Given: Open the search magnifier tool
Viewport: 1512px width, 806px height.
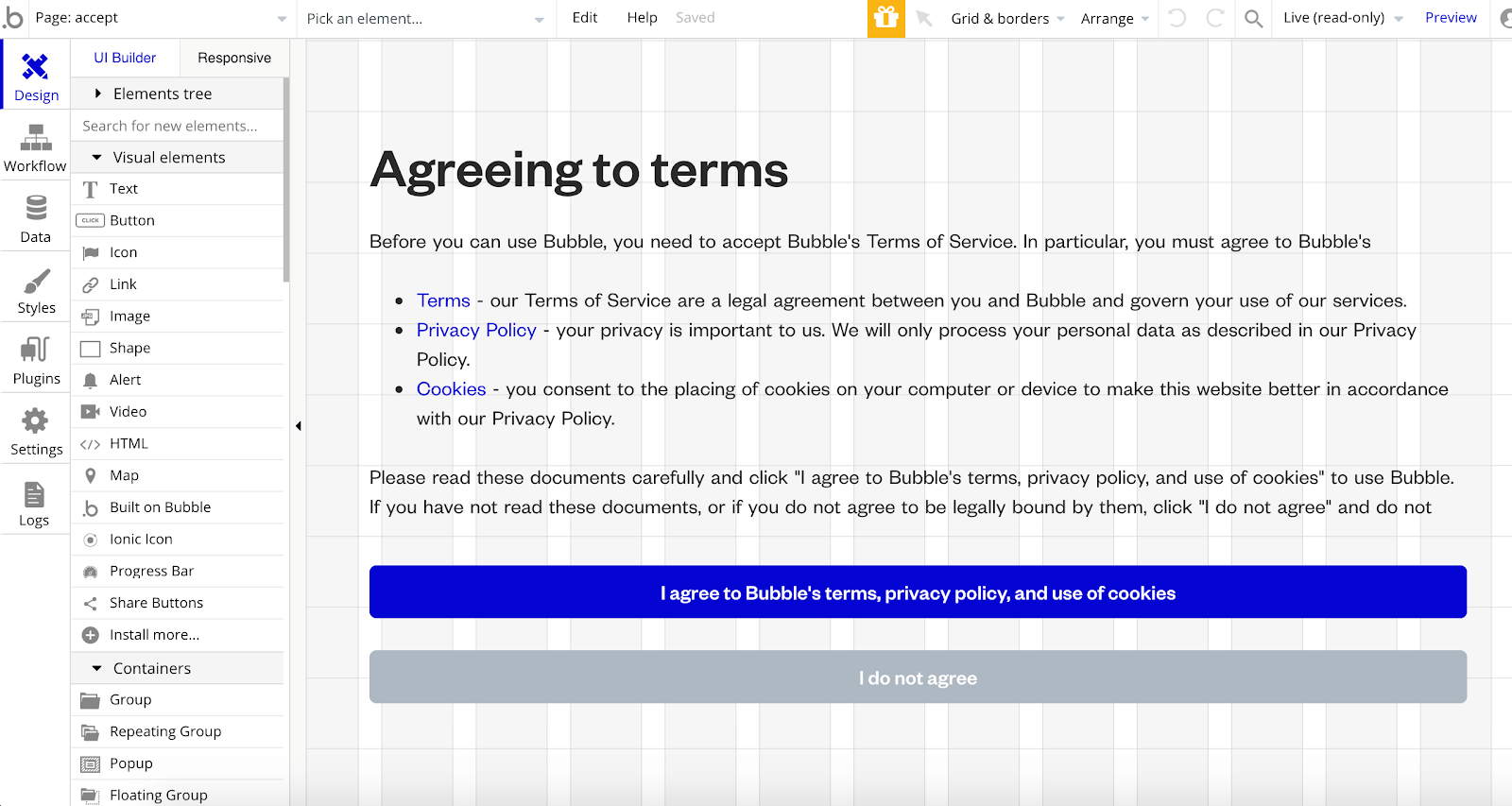Looking at the screenshot, I should [x=1253, y=18].
